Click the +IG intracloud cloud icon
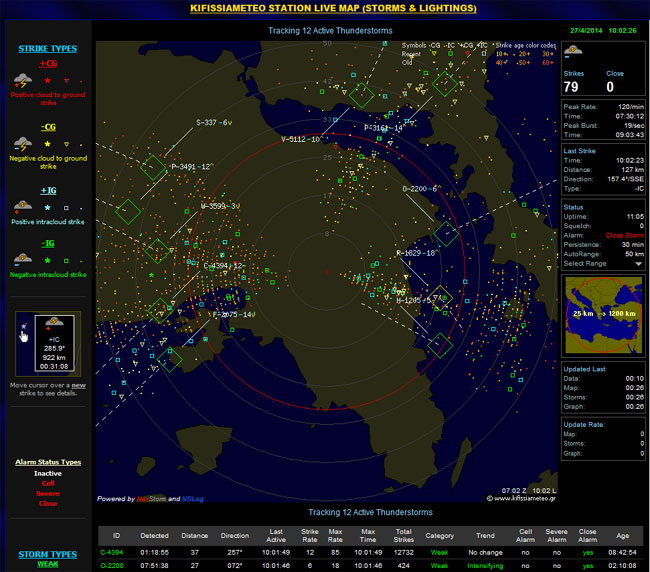The height and width of the screenshot is (572, 650). click(22, 206)
